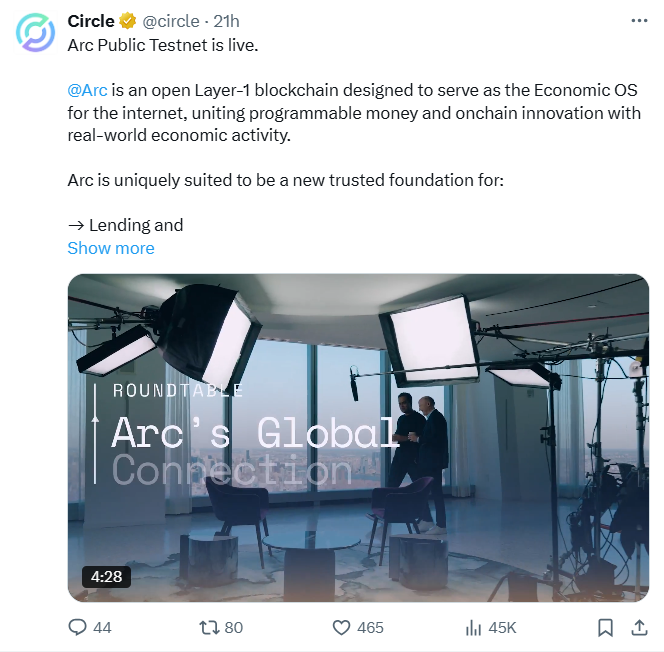Open the Circle profile avatar

pyautogui.click(x=35, y=32)
